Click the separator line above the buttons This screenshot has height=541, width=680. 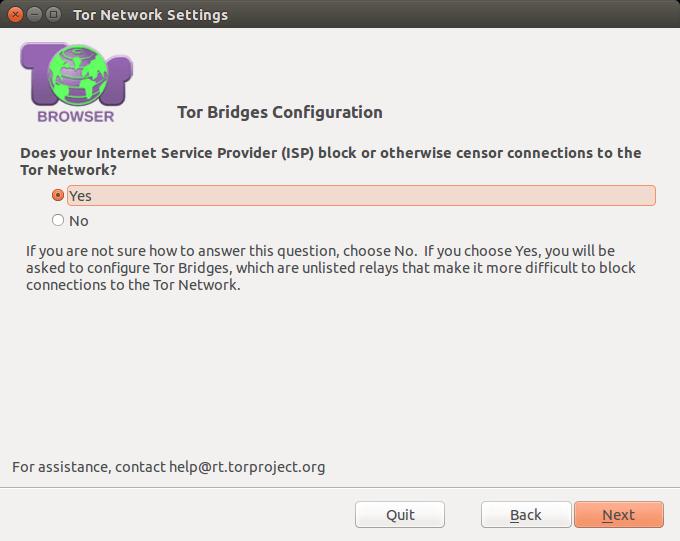(x=340, y=487)
